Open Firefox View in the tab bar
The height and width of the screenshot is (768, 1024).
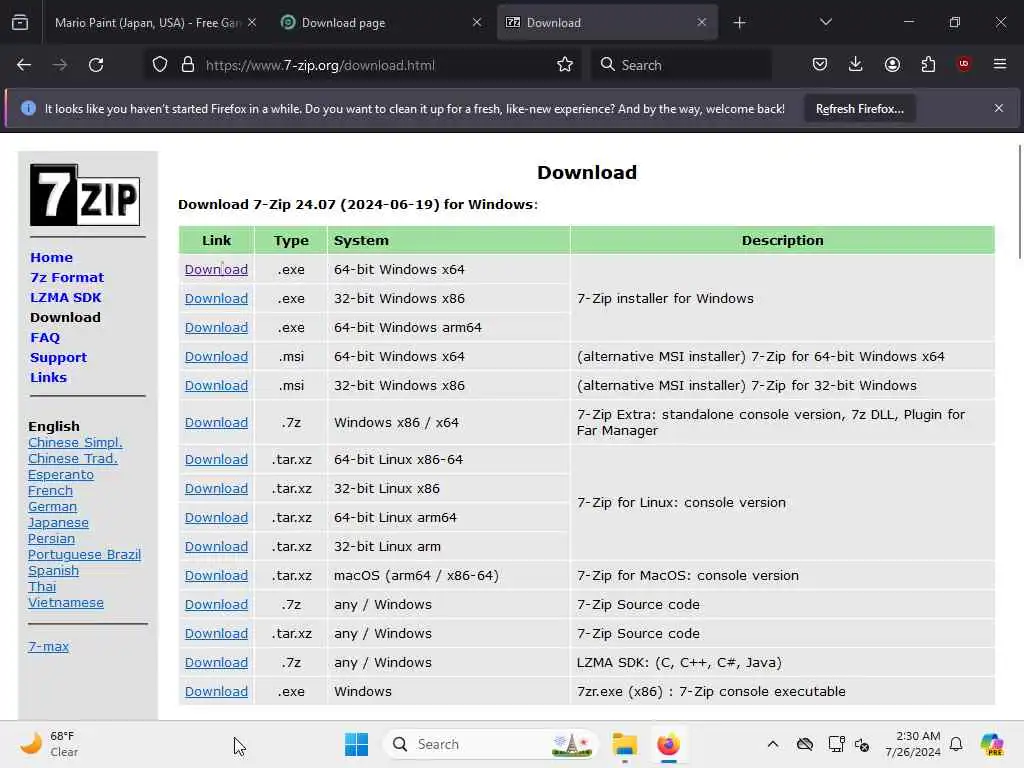(20, 22)
